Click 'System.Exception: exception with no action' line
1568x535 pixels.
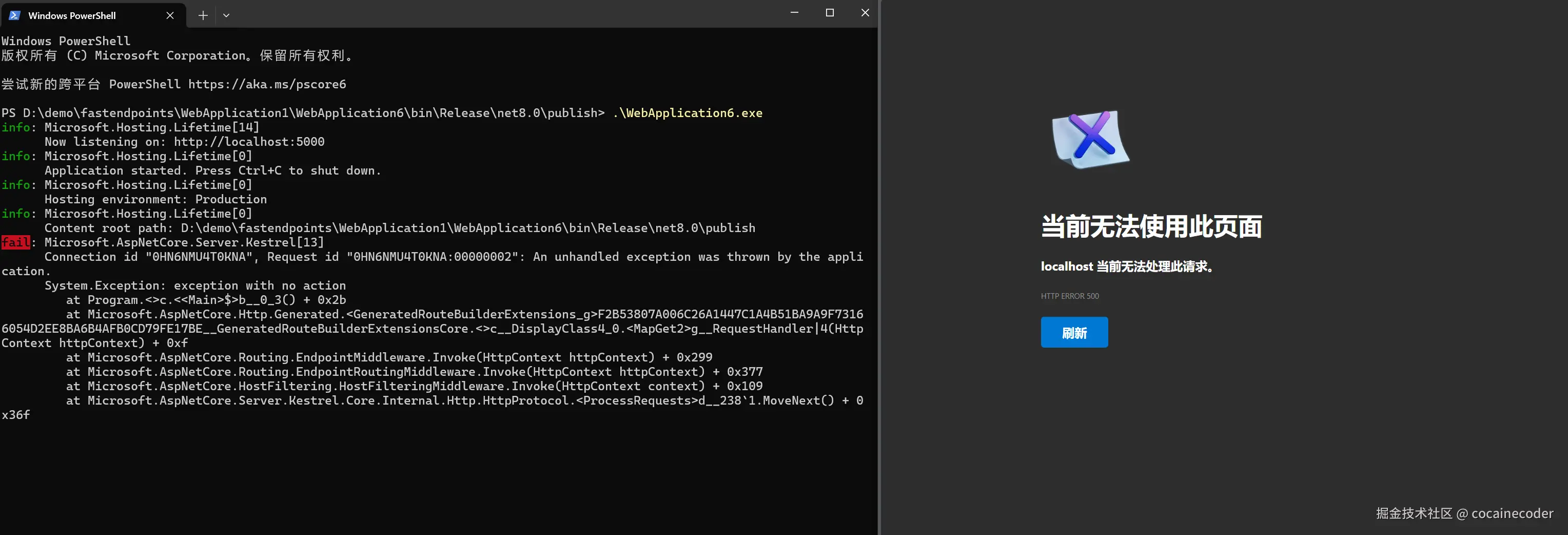pyautogui.click(x=195, y=285)
